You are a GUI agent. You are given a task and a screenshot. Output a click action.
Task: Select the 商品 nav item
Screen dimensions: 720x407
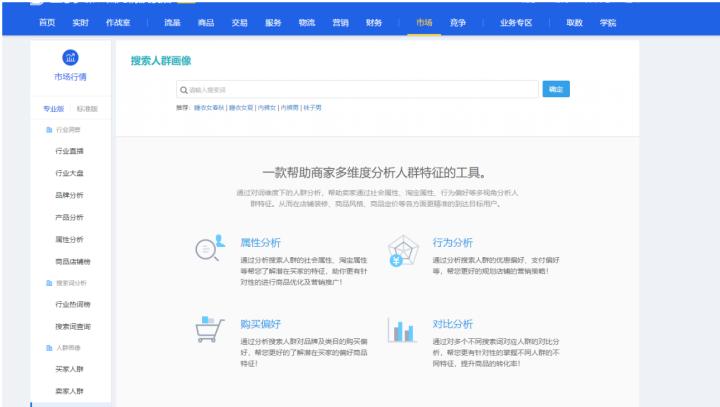click(x=206, y=23)
